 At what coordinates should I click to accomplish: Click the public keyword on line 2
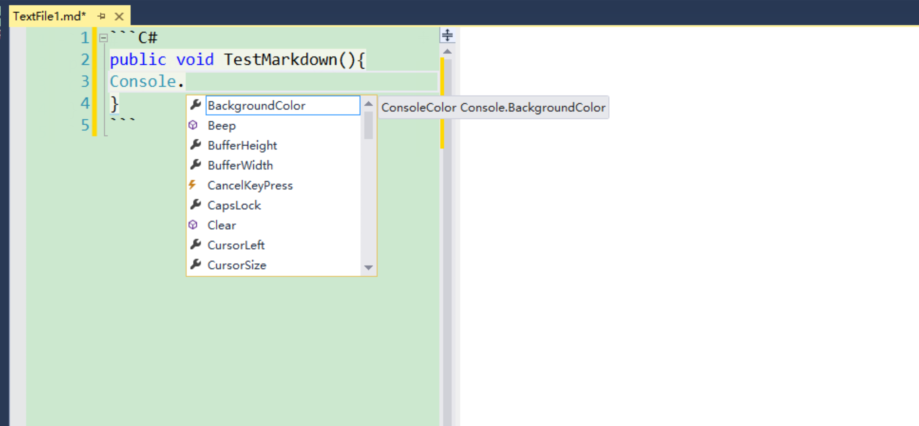coord(138,60)
